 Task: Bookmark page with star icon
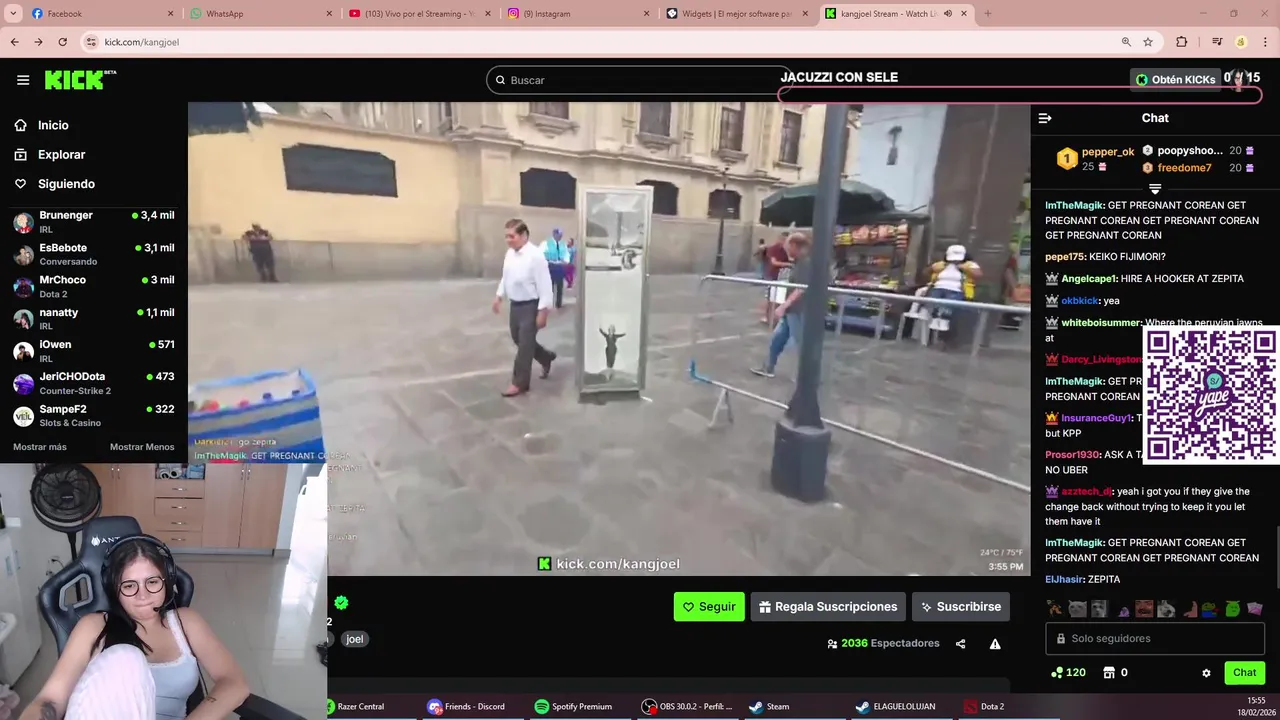click(x=1148, y=42)
